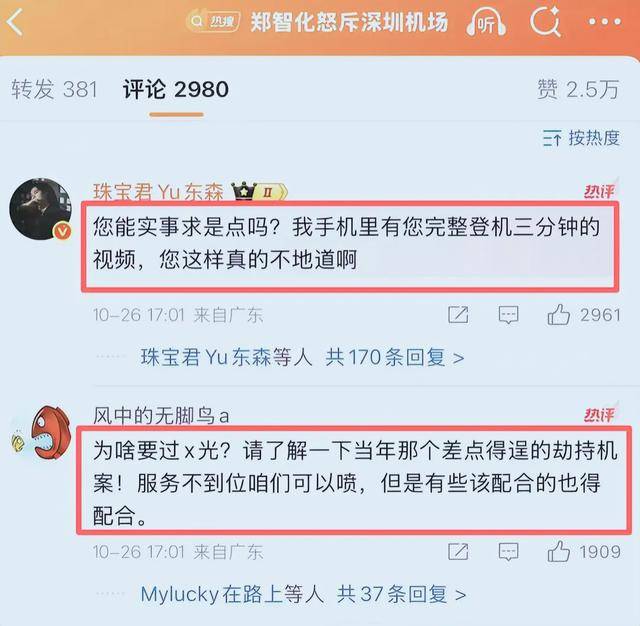The image size is (640, 626).
Task: Switch to the 转发 381 tab
Action: (54, 89)
